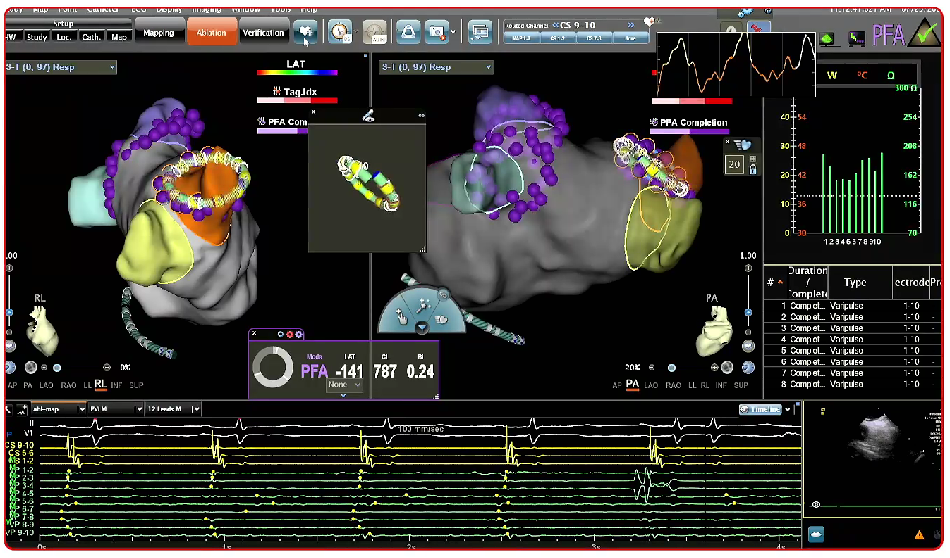Click the clock timer toolbar icon
The width and height of the screenshot is (950, 558).
coord(340,33)
